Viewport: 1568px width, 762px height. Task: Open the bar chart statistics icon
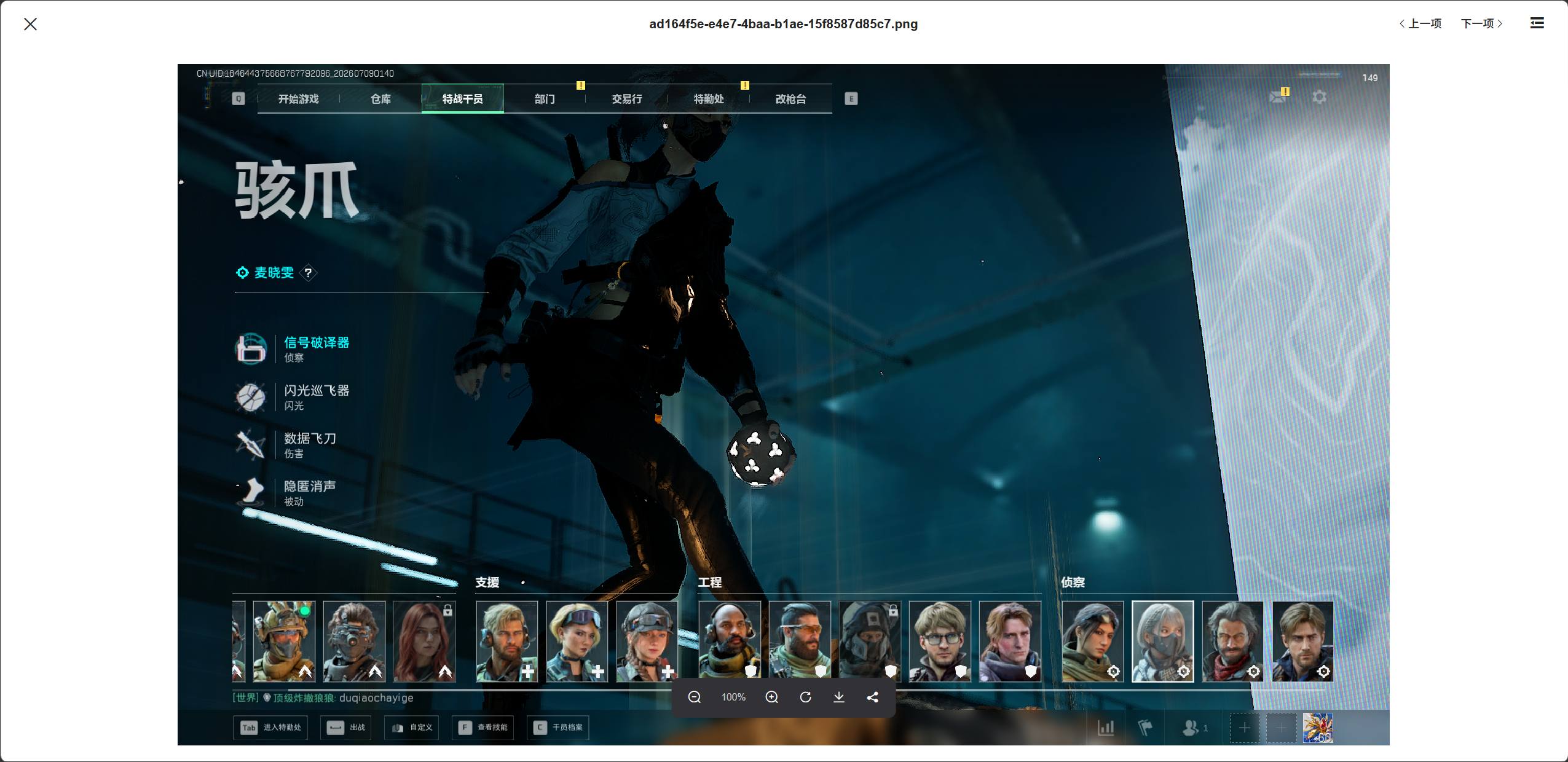(x=1106, y=728)
